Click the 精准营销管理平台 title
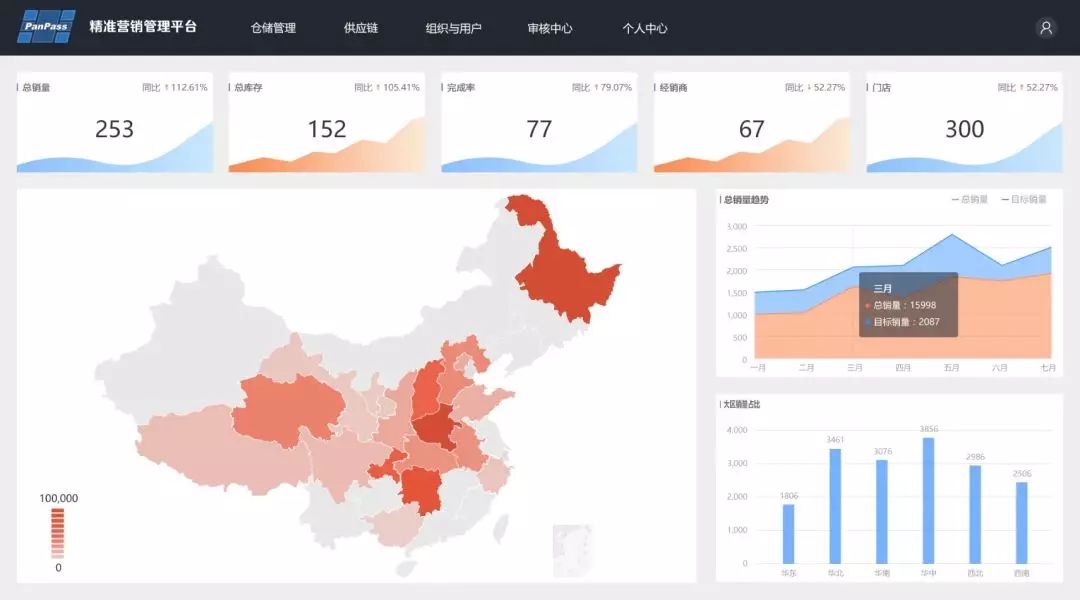 pyautogui.click(x=143, y=27)
